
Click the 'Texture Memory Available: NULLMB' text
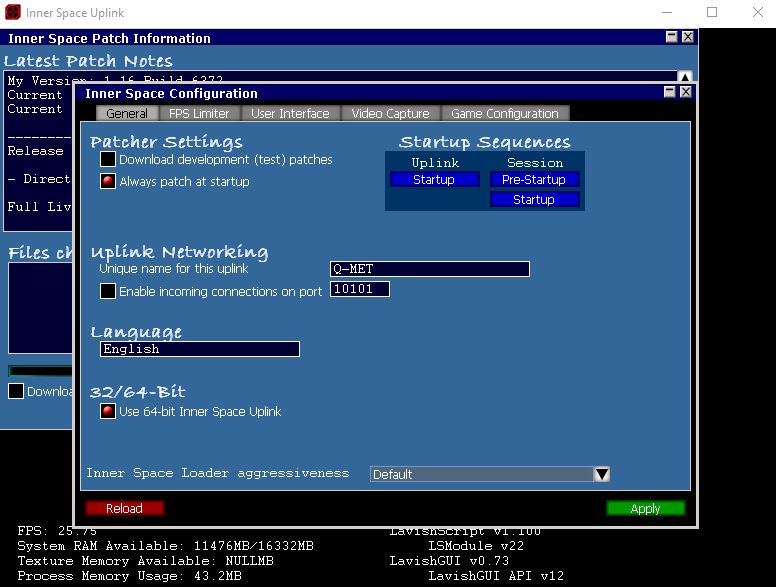[146, 561]
